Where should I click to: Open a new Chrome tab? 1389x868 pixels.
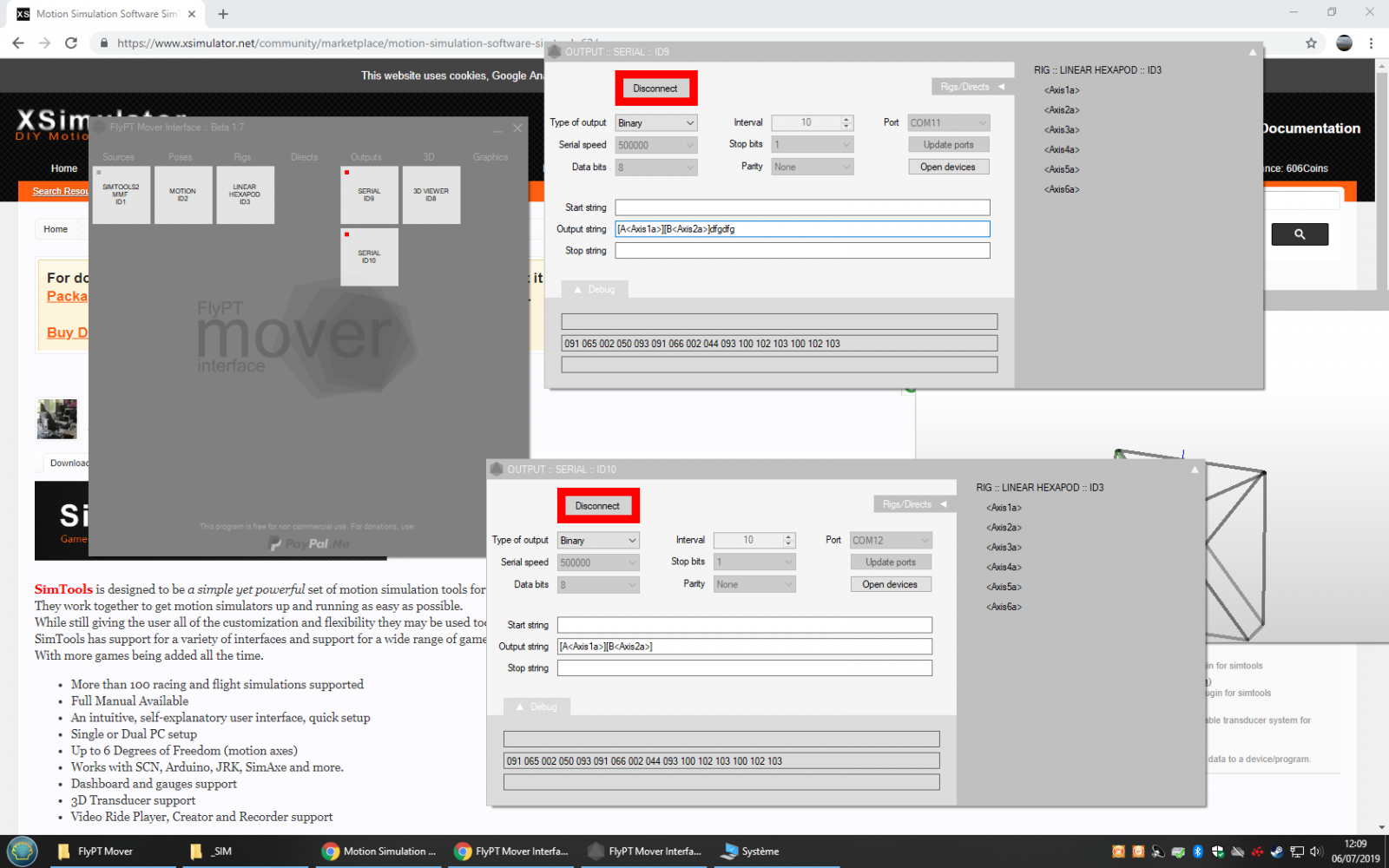pos(223,14)
